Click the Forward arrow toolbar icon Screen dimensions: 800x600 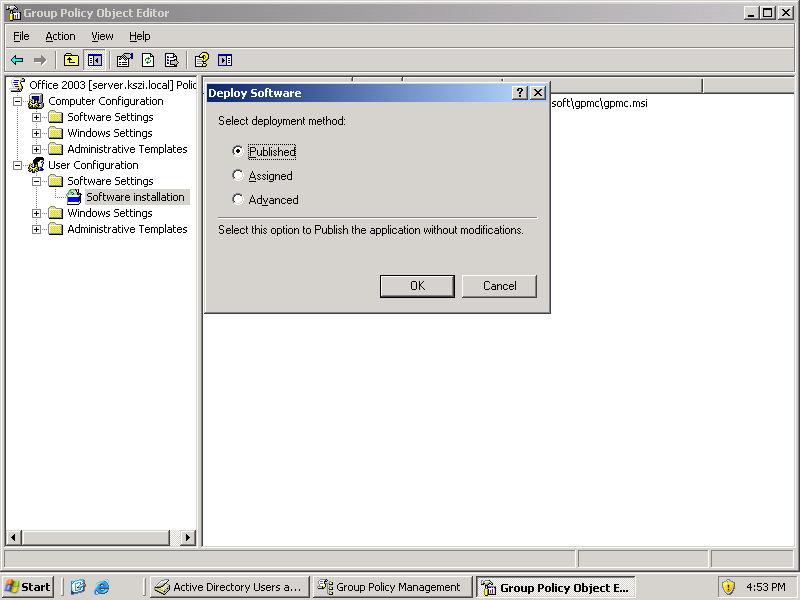pyautogui.click(x=40, y=60)
